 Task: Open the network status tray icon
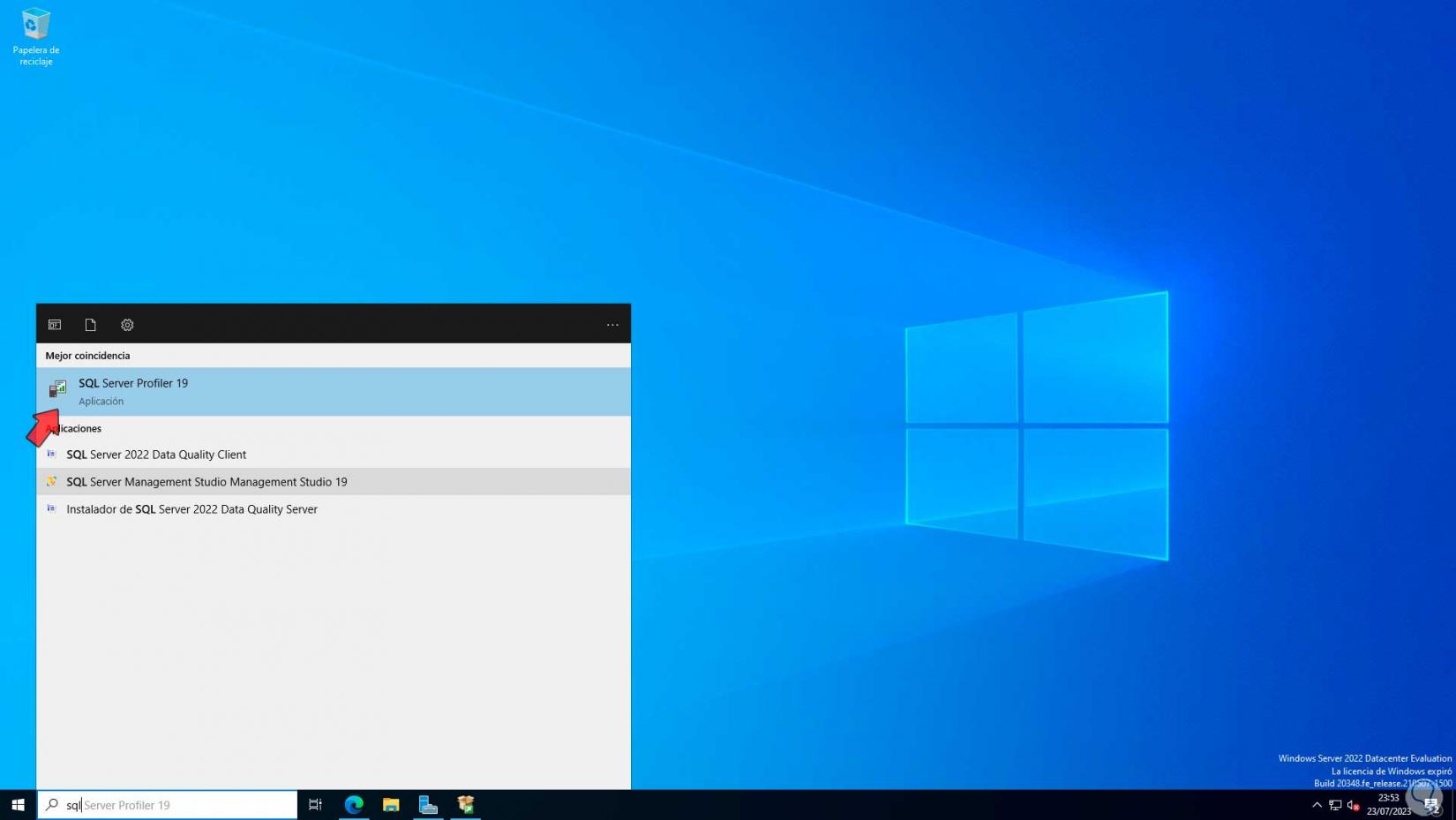click(x=1335, y=805)
